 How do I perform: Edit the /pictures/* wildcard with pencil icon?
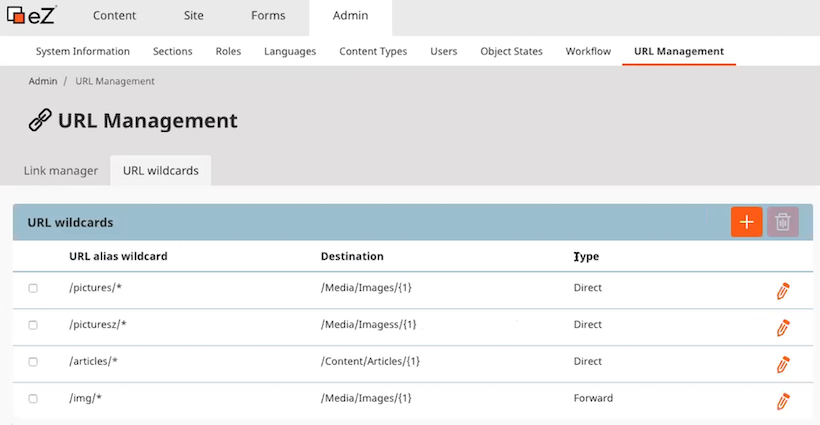pyautogui.click(x=783, y=291)
